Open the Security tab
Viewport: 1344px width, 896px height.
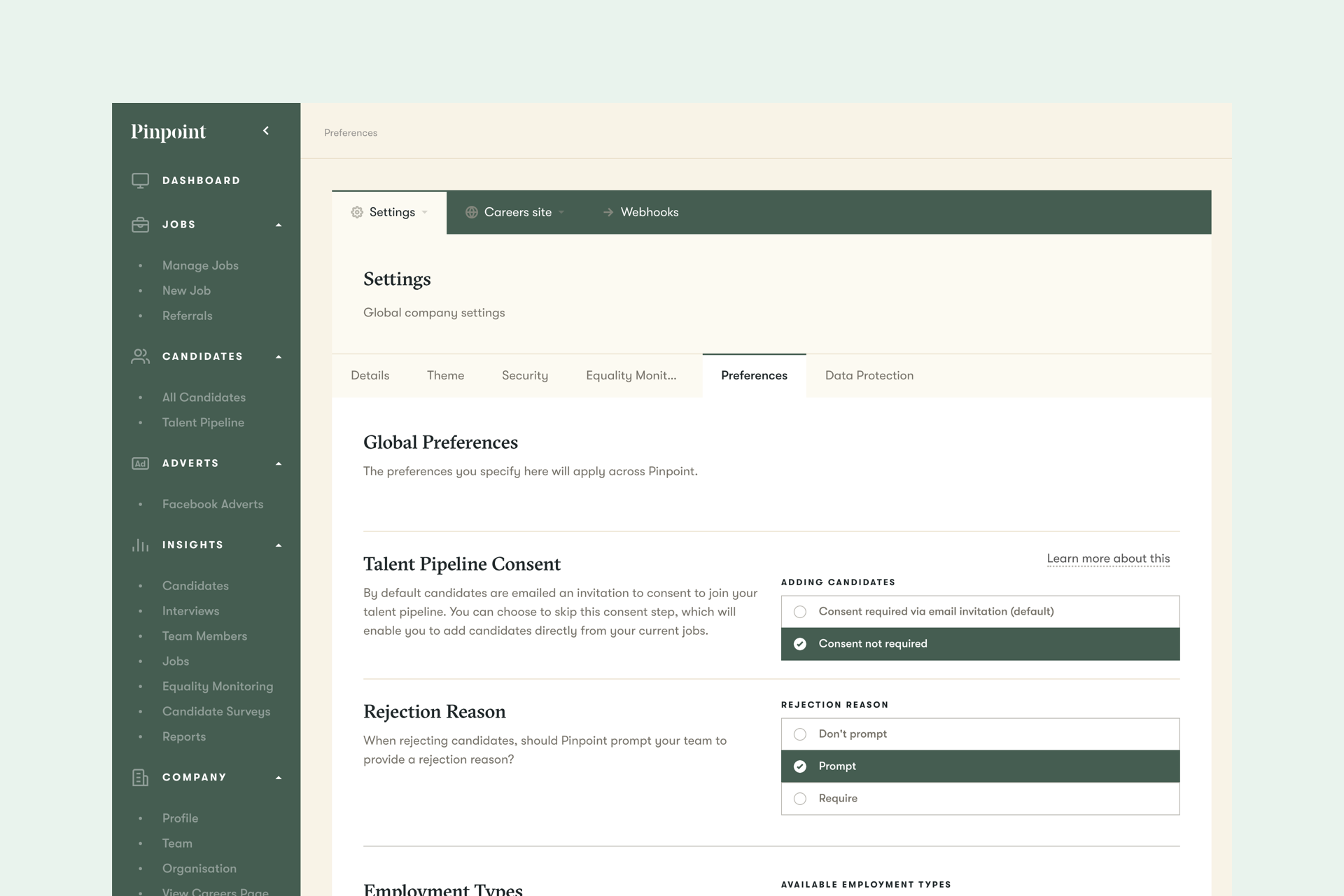pos(524,376)
